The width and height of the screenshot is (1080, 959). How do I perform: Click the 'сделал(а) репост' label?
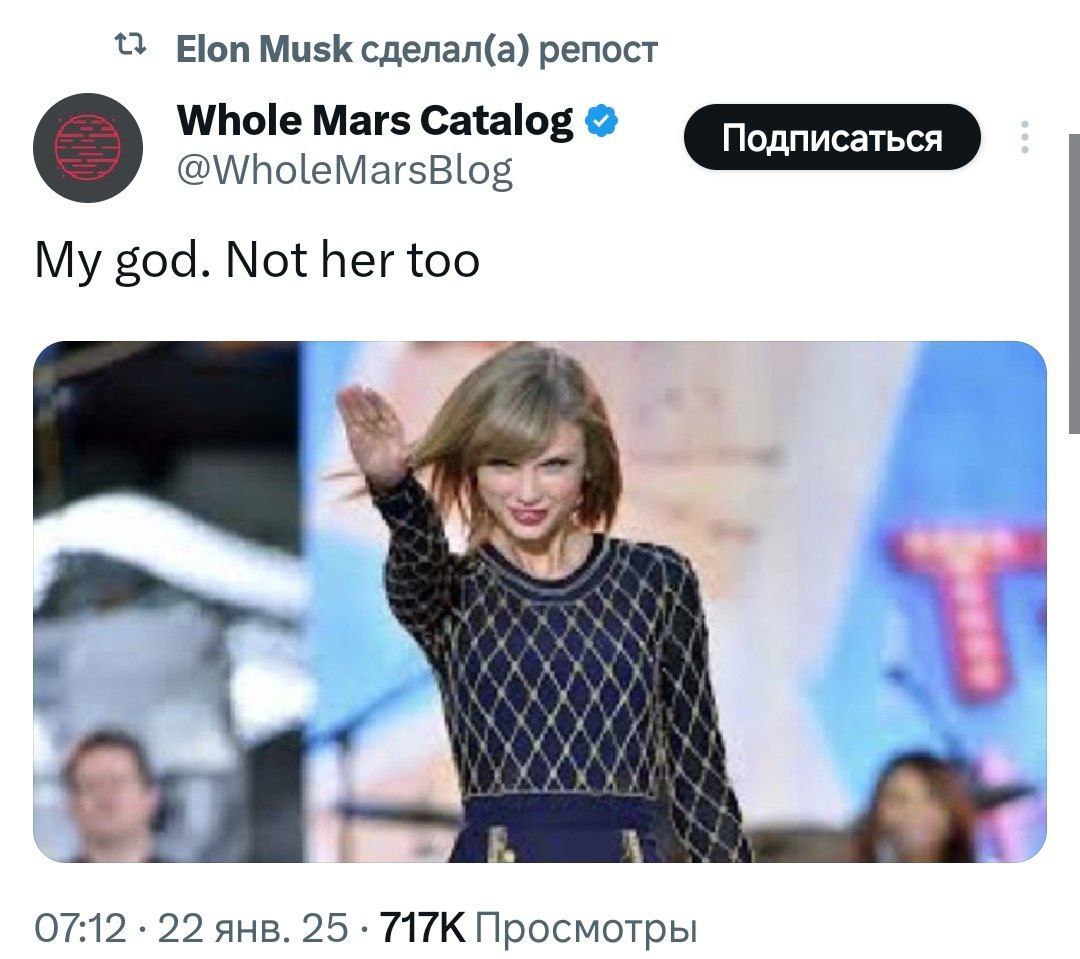coord(509,50)
